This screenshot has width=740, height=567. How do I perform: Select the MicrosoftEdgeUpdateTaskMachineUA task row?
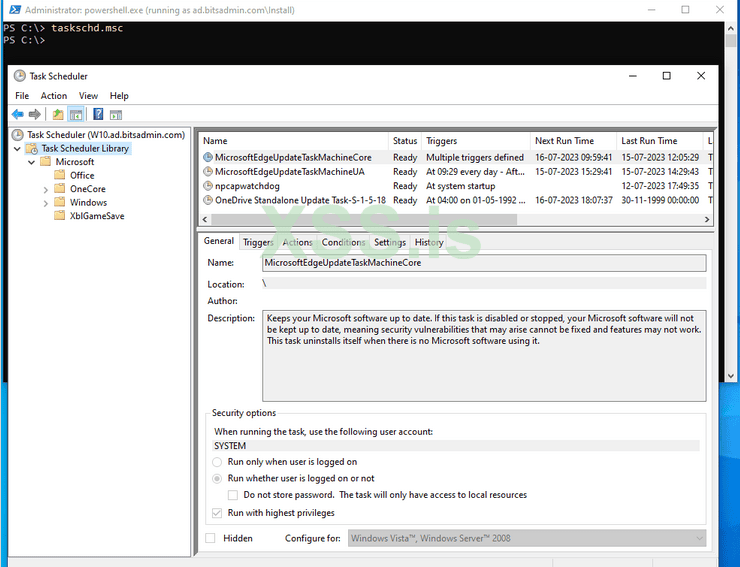click(290, 172)
